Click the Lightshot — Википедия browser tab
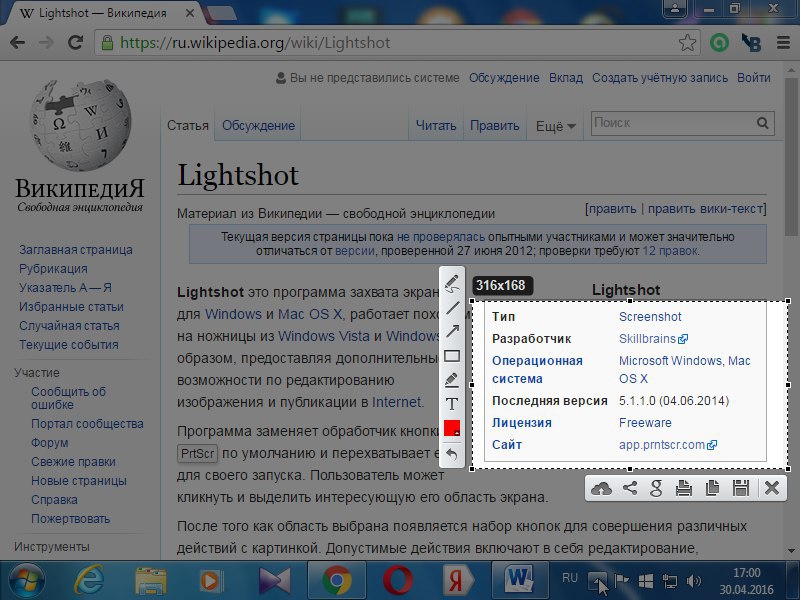800x600 pixels. 102,13
